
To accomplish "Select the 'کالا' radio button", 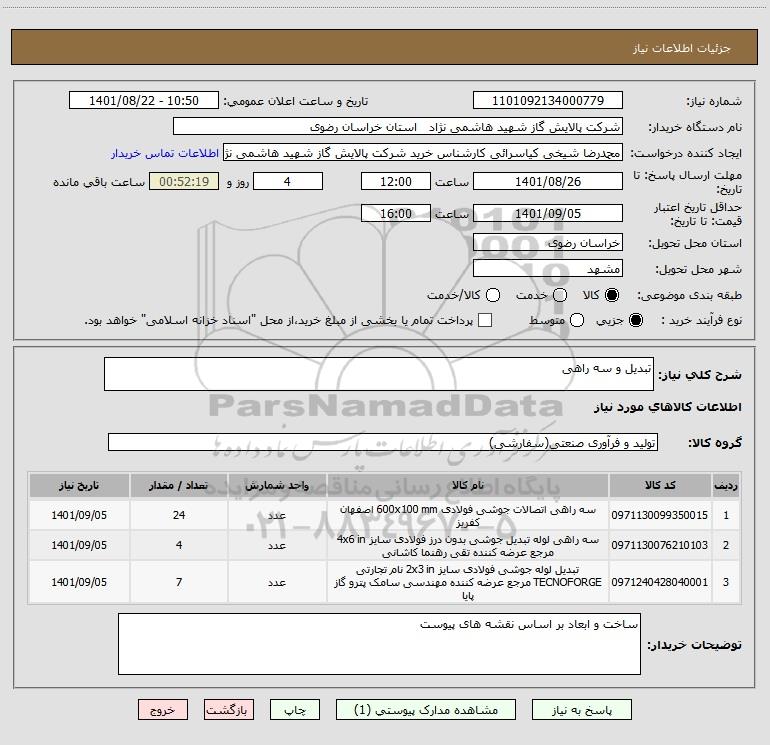I will pos(612,295).
